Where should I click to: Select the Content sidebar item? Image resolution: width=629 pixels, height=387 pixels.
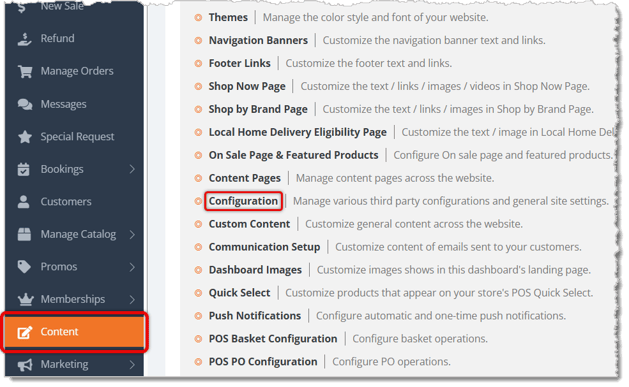[74, 332]
